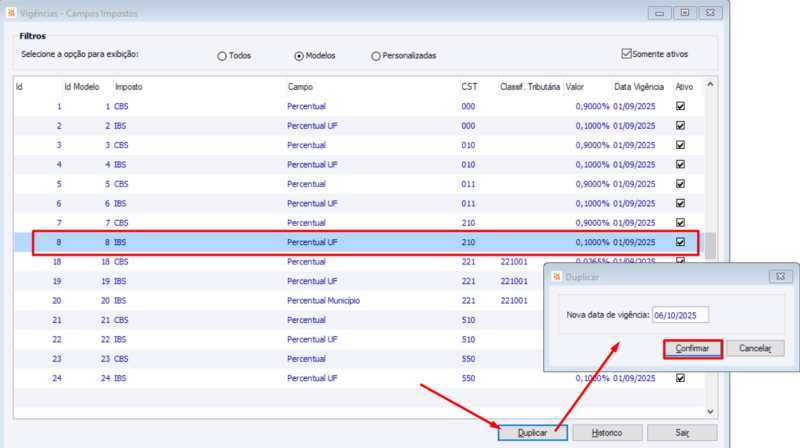The height and width of the screenshot is (448, 800).
Task: Open the Historico button
Action: (x=607, y=433)
